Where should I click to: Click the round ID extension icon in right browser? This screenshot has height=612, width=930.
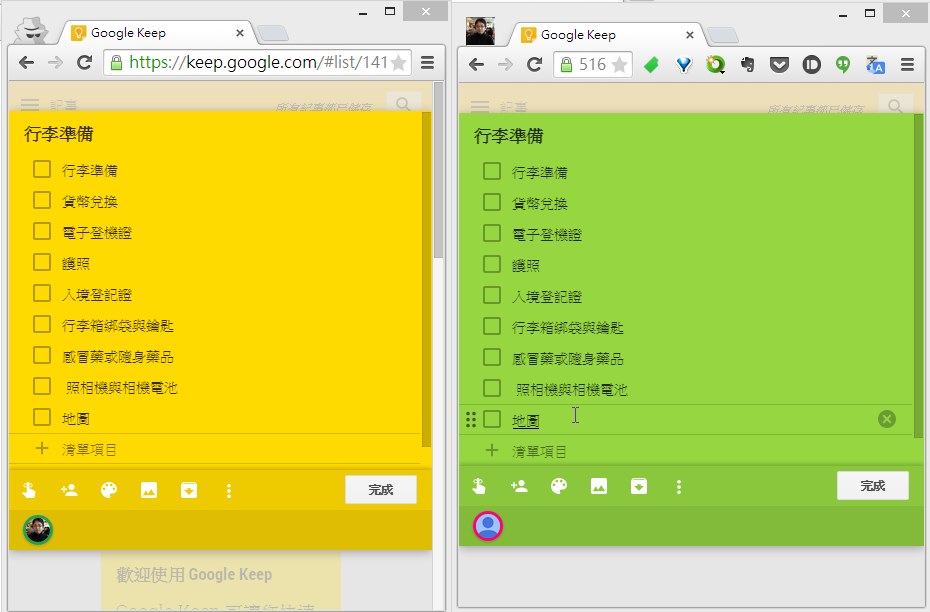coord(811,64)
